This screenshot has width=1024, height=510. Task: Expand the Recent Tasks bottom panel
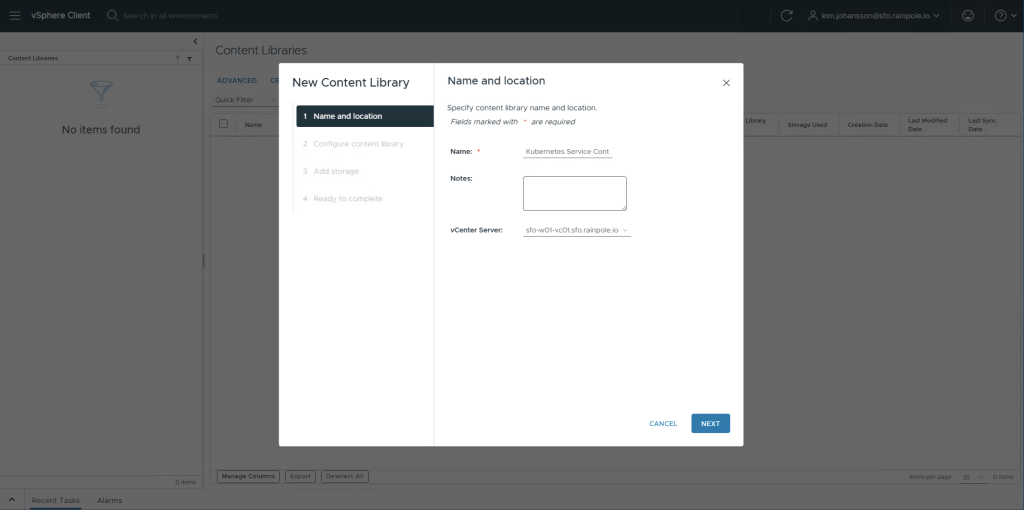[x=11, y=499]
